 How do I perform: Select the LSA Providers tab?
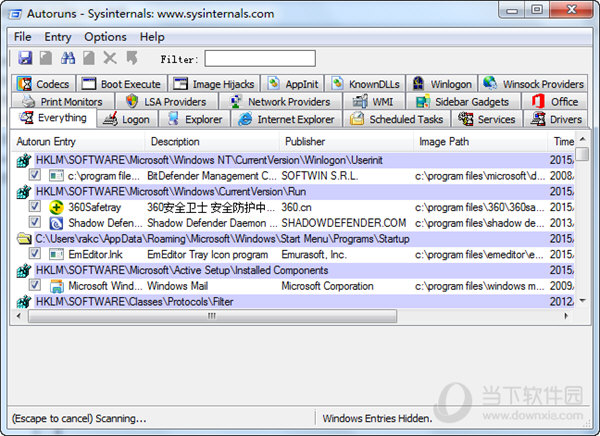166,101
